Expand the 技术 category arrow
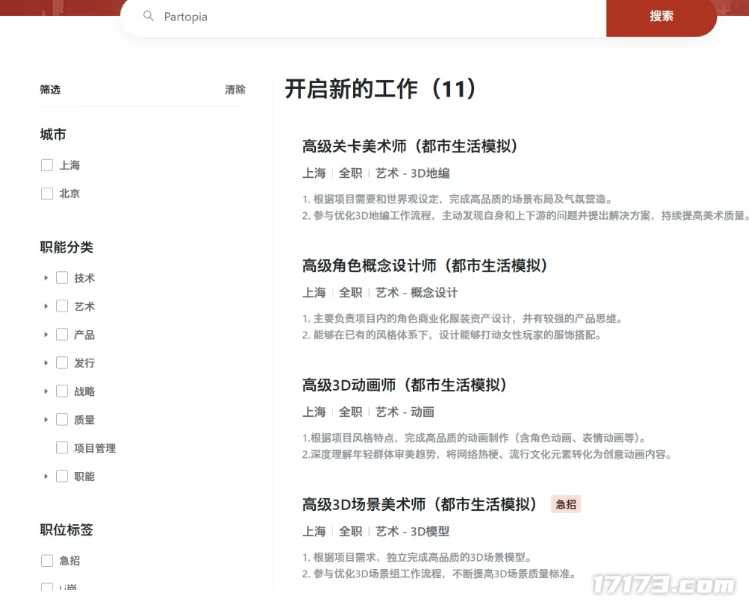This screenshot has width=749, height=606. click(x=46, y=278)
